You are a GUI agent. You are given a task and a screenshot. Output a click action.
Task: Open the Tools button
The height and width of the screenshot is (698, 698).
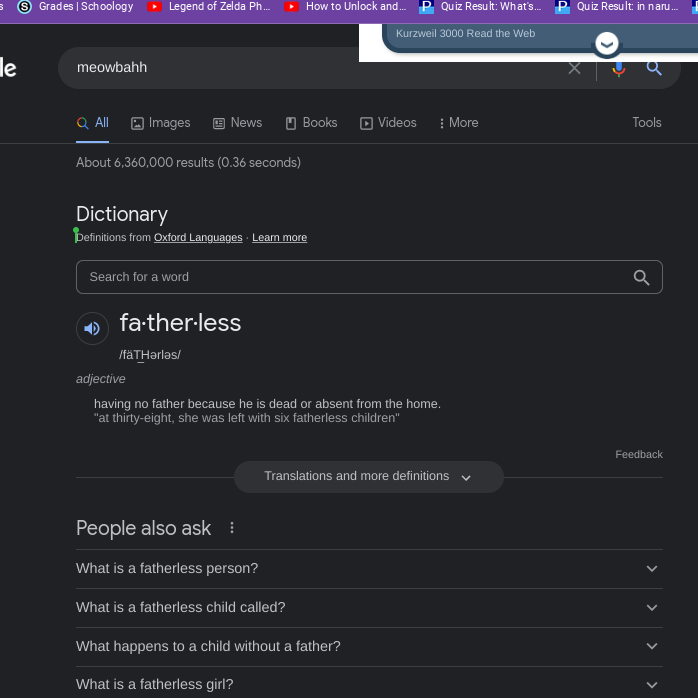tap(646, 123)
